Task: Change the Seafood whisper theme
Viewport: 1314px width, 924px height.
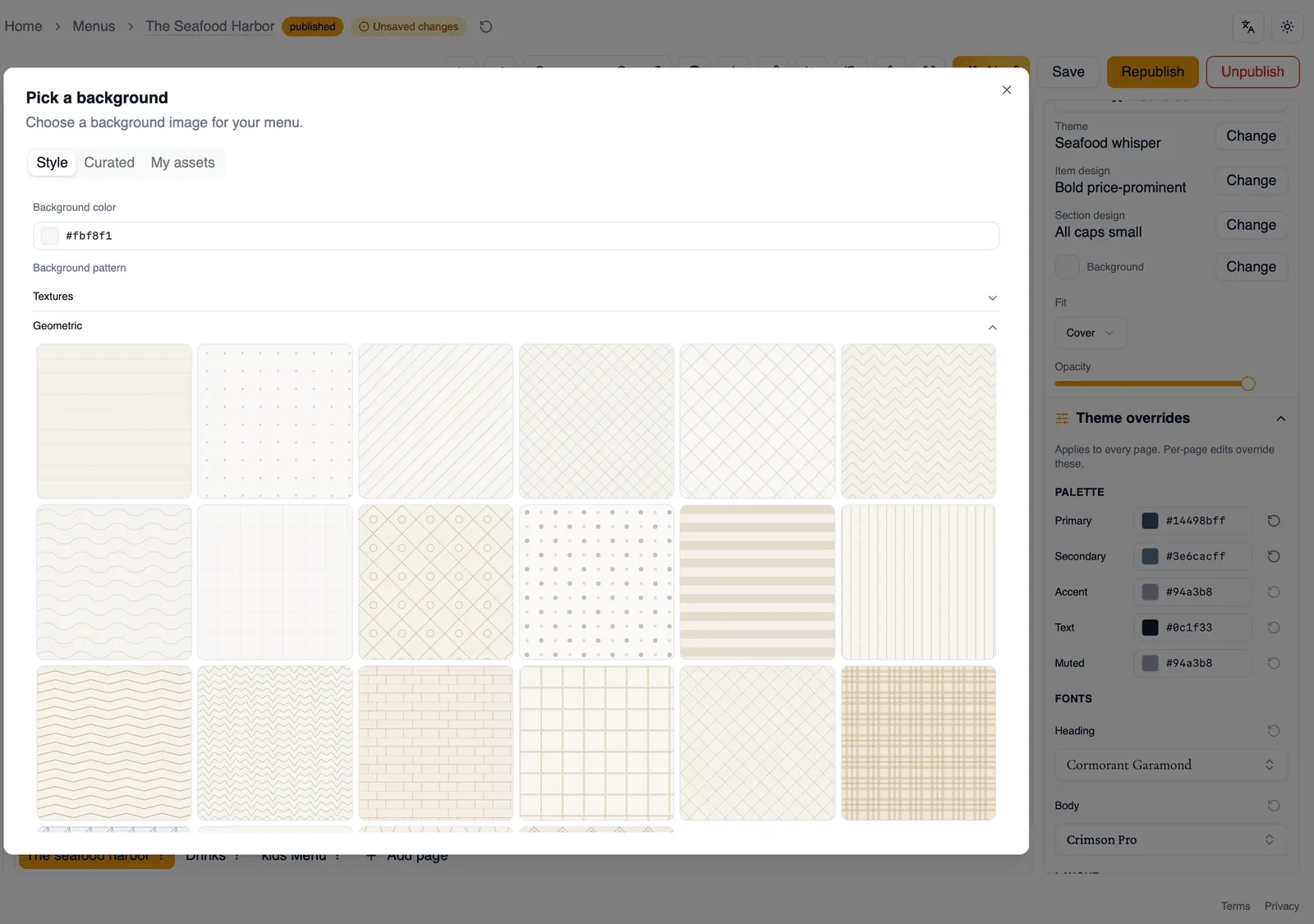Action: click(x=1251, y=136)
